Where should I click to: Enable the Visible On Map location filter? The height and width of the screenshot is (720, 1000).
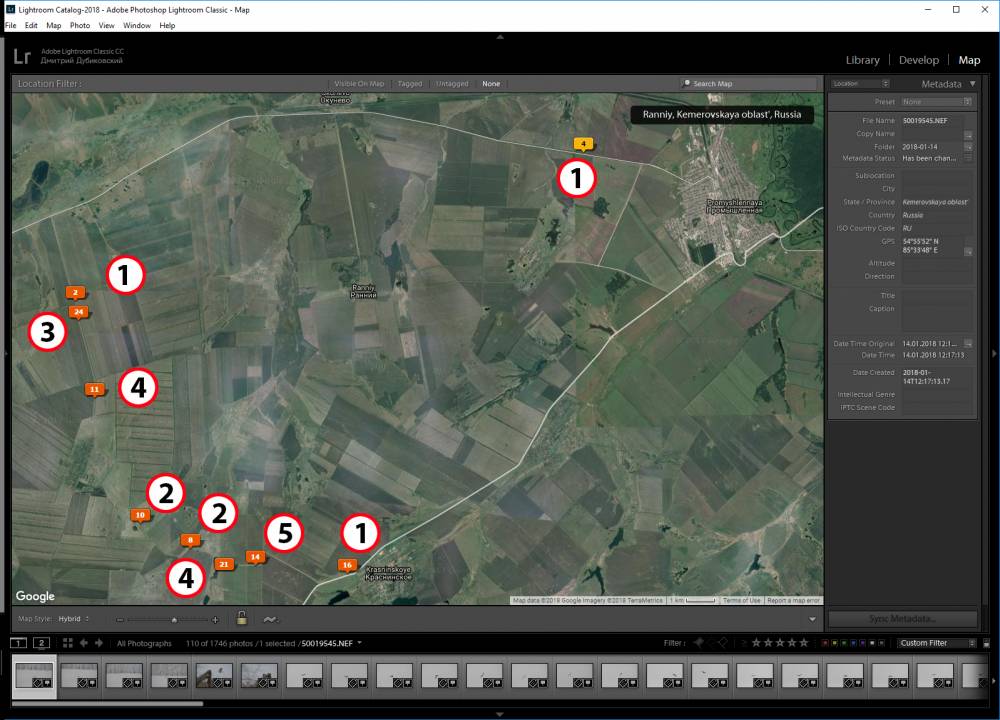point(359,84)
